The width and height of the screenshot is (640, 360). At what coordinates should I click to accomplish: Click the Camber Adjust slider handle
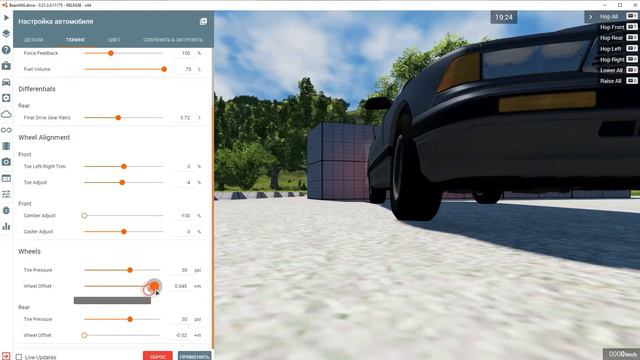pyautogui.click(x=84, y=216)
